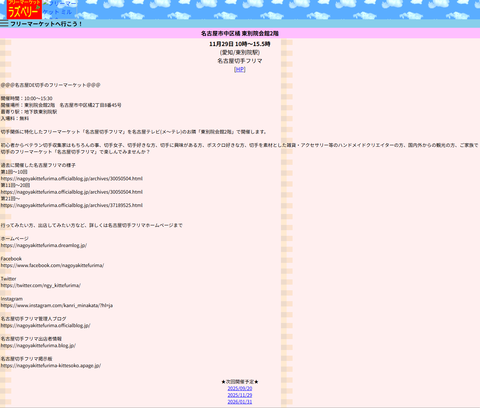480x408 pixels.
Task: Click the date text 11月29日 10時〜15.5時
Action: point(240,44)
